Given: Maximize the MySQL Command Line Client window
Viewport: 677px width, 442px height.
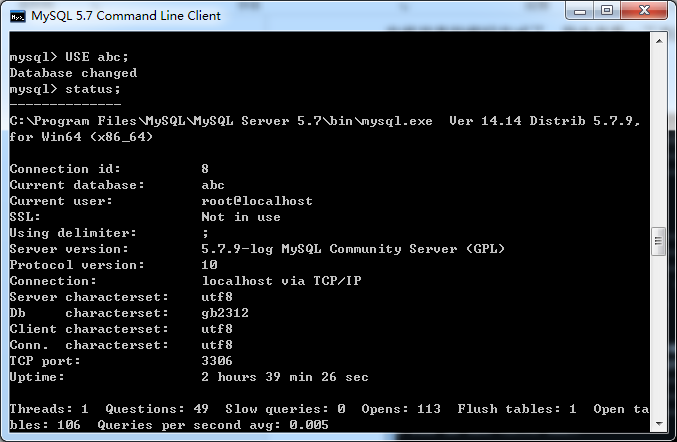Looking at the screenshot, I should point(607,11).
